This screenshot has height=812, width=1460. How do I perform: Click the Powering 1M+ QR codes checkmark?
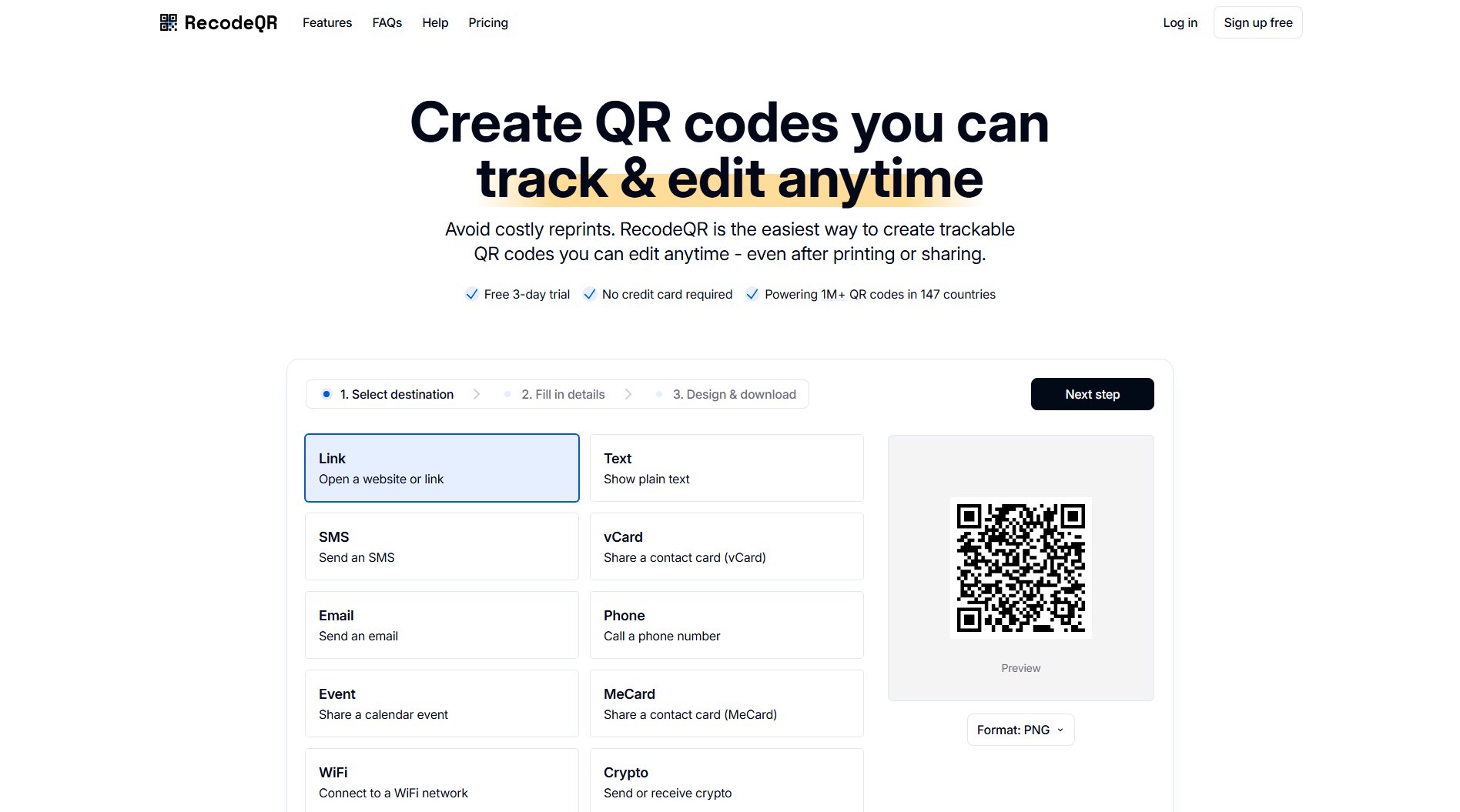(x=752, y=294)
